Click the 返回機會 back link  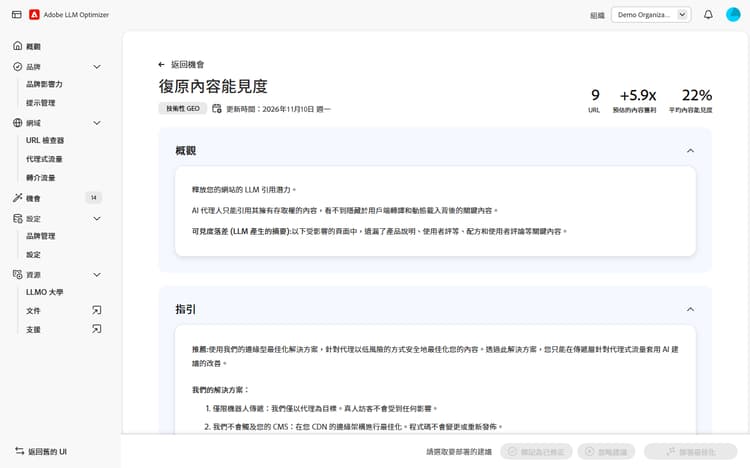pyautogui.click(x=188, y=64)
